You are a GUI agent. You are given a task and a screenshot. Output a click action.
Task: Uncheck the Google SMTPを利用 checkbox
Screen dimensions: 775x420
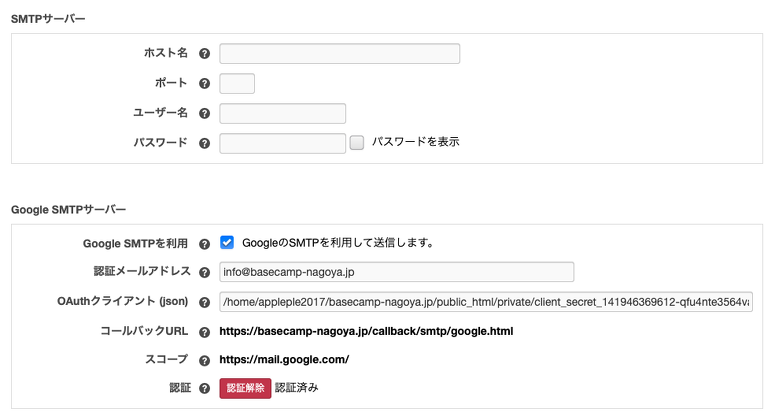pos(227,243)
